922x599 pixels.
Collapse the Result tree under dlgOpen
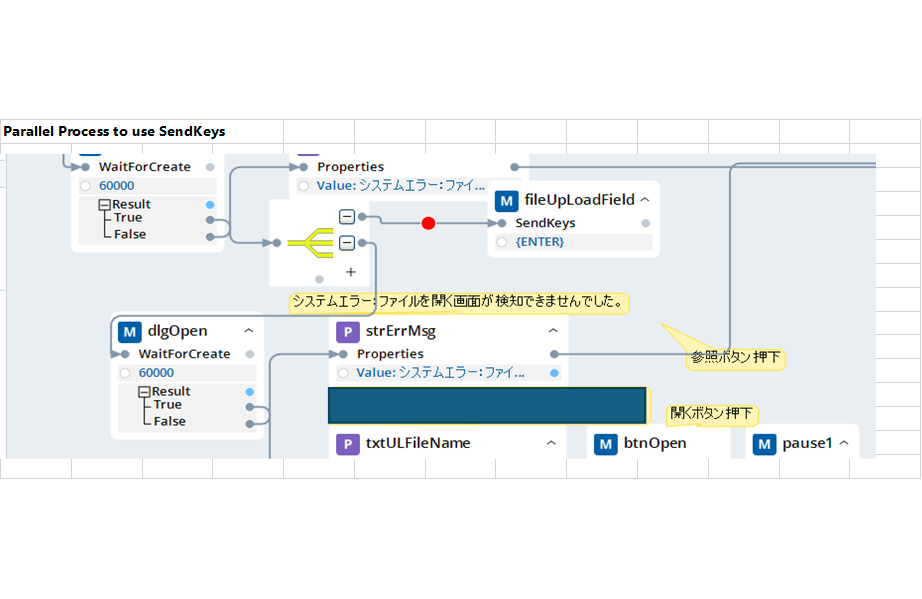pos(143,391)
